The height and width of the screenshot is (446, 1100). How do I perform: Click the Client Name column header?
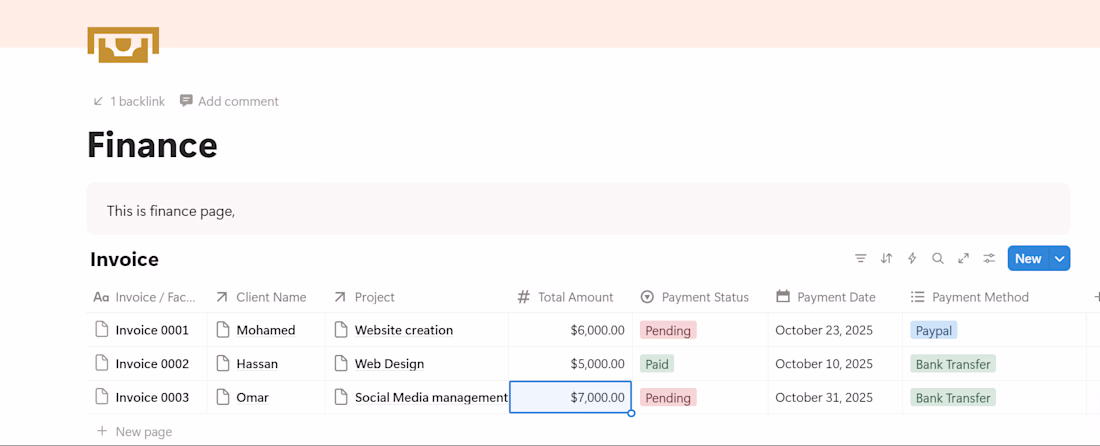tap(270, 297)
